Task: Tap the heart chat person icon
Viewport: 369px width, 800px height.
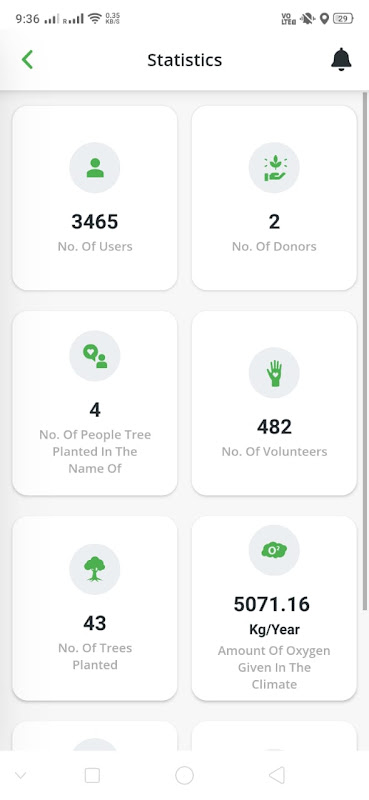Action: 95,356
